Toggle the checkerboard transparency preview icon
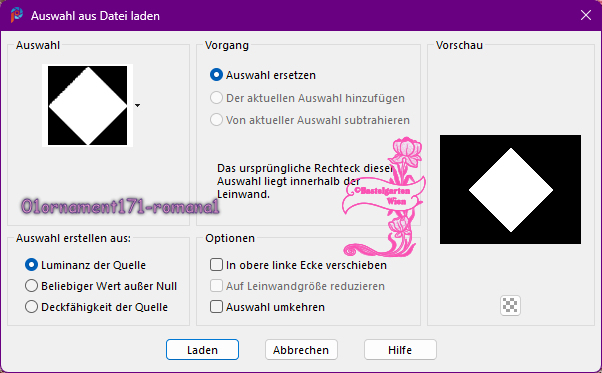The image size is (602, 373). click(510, 305)
